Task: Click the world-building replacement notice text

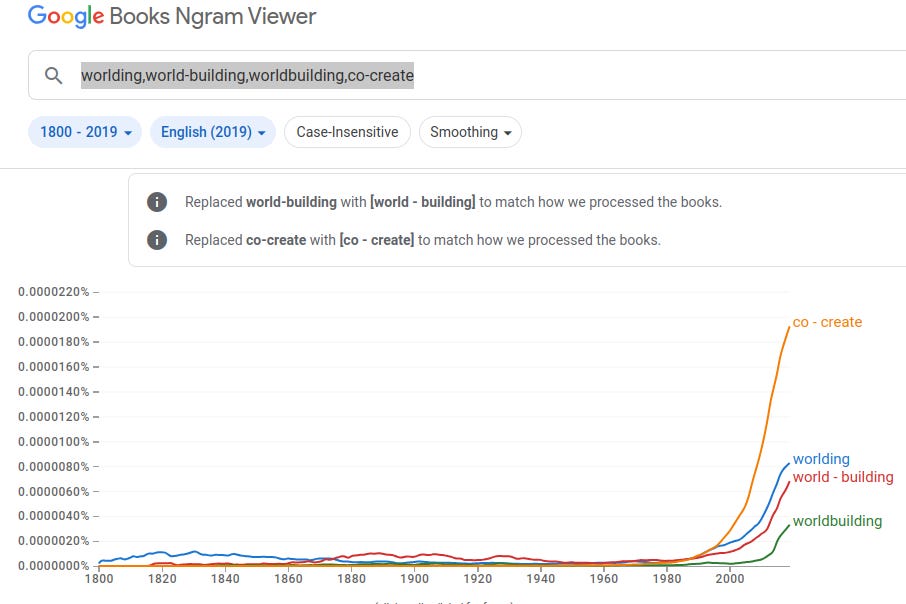Action: click(x=453, y=202)
